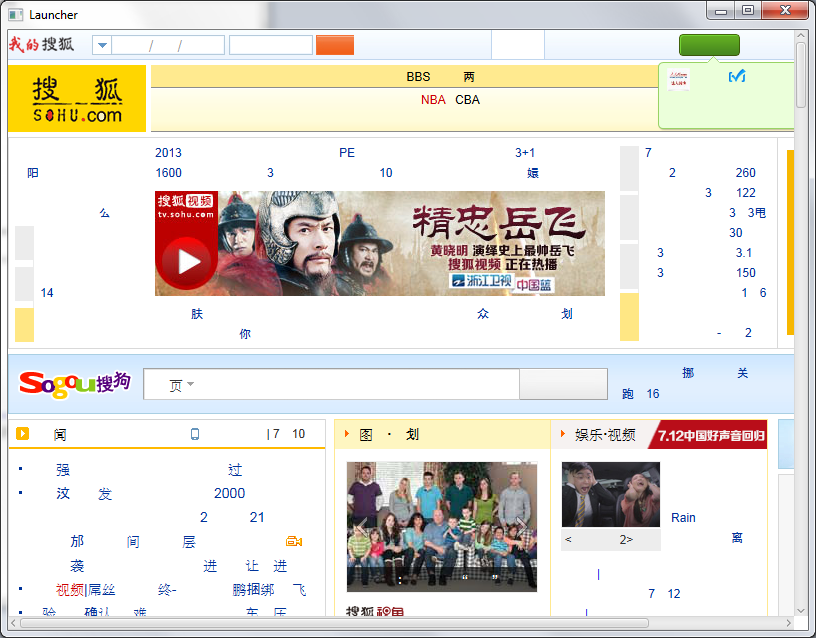
Task: Click the Sogou search logo
Action: pos(75,383)
